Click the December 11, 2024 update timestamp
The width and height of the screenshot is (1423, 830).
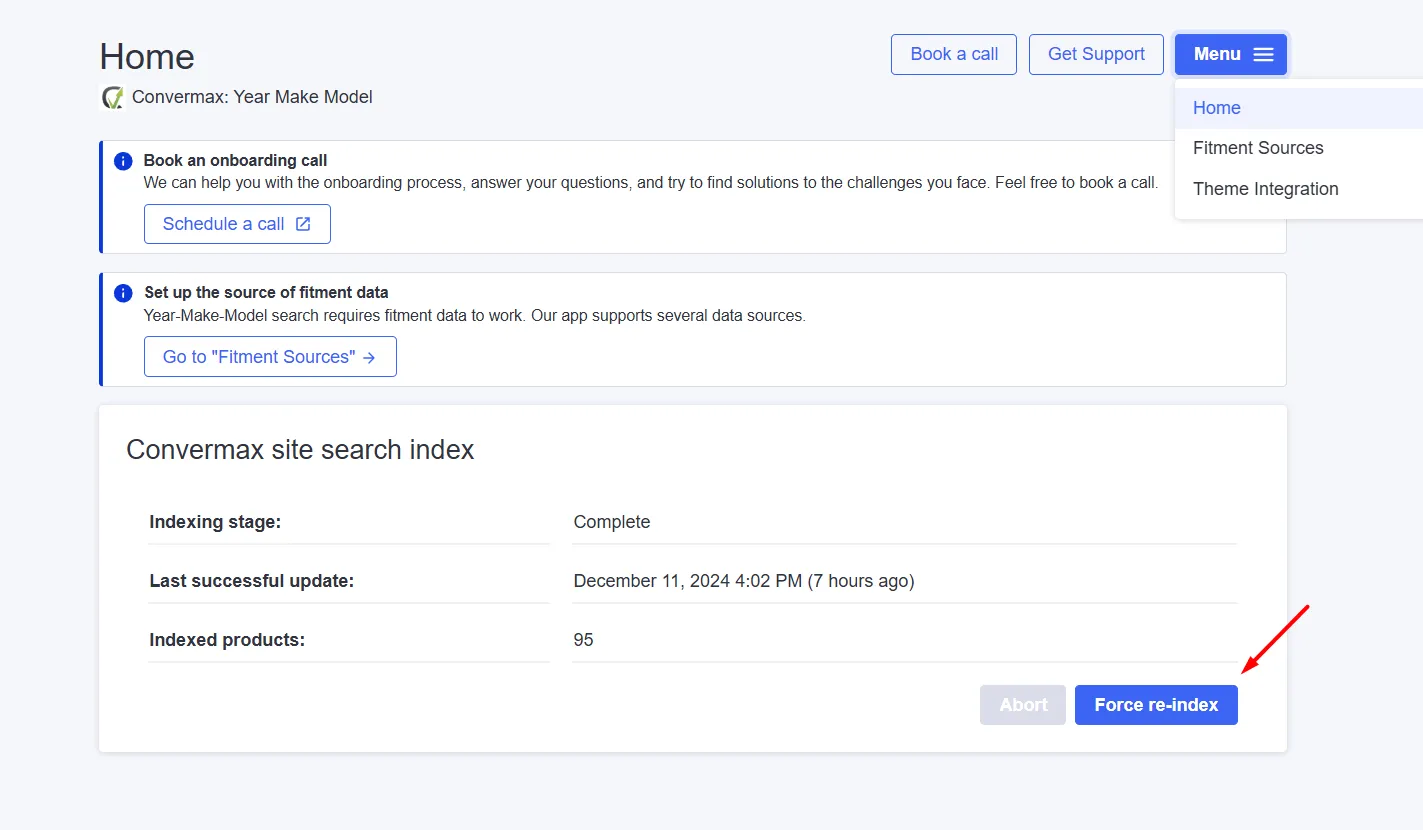(743, 581)
